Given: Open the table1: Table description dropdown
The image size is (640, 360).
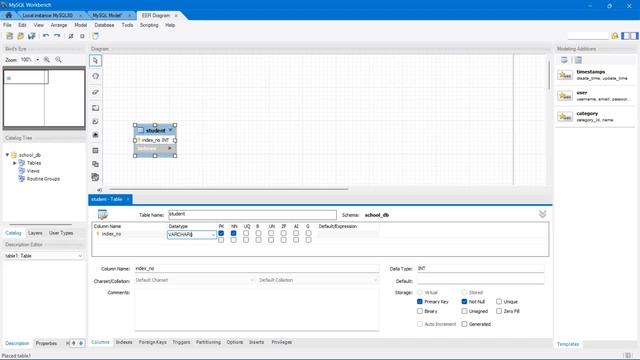Looking at the screenshot, I should click(x=44, y=256).
